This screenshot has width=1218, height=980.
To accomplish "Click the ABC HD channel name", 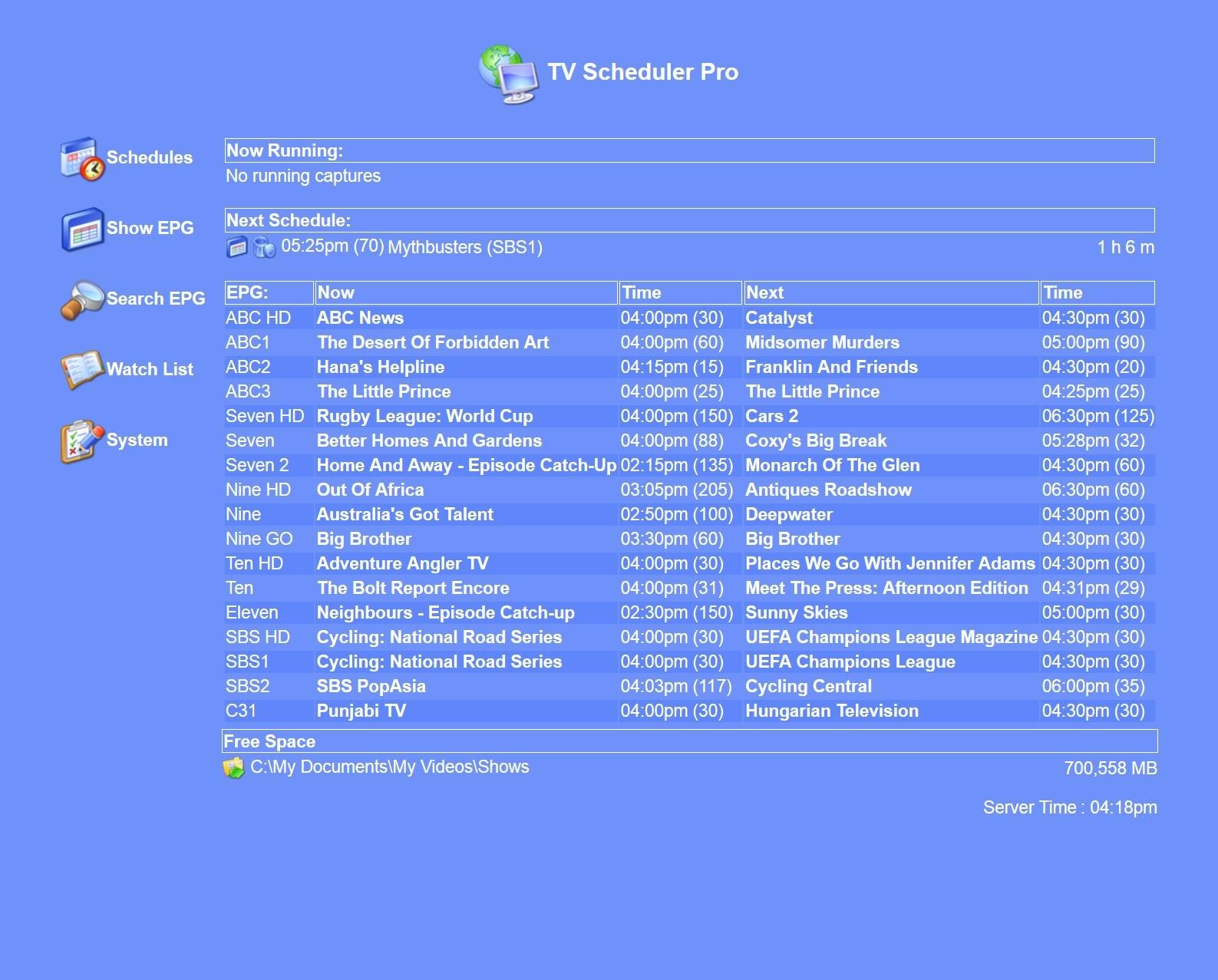I will click(258, 318).
